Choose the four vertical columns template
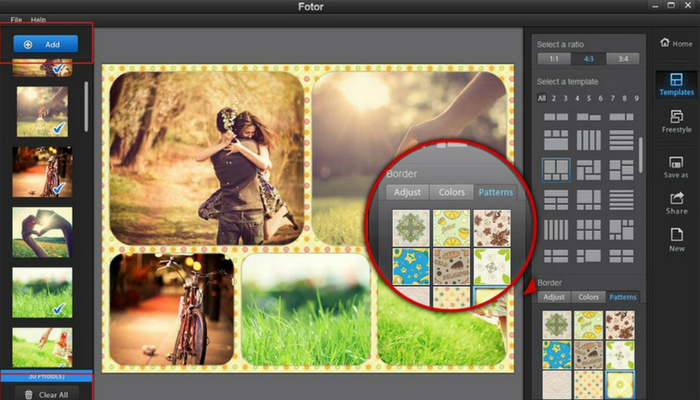The width and height of the screenshot is (700, 400). pos(588,140)
